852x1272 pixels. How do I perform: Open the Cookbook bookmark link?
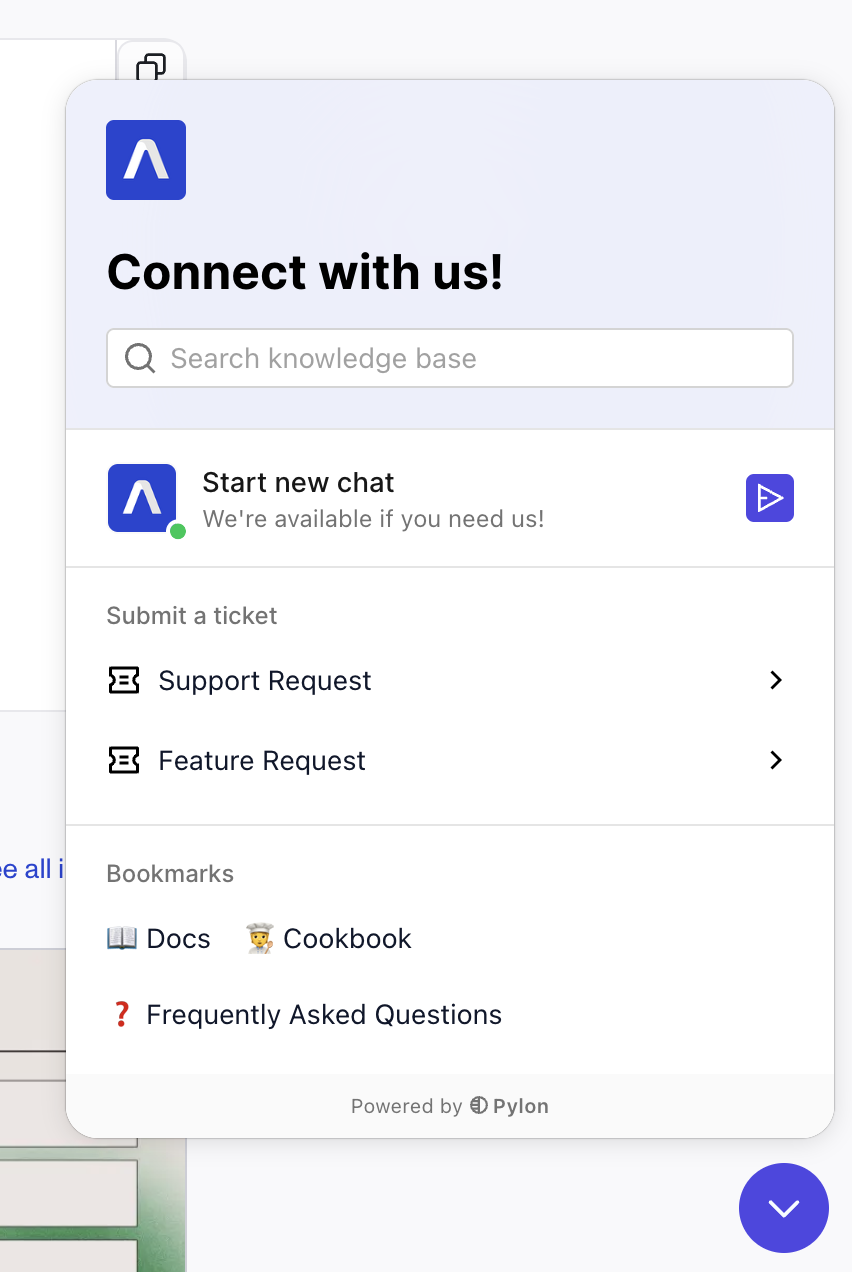tap(347, 939)
